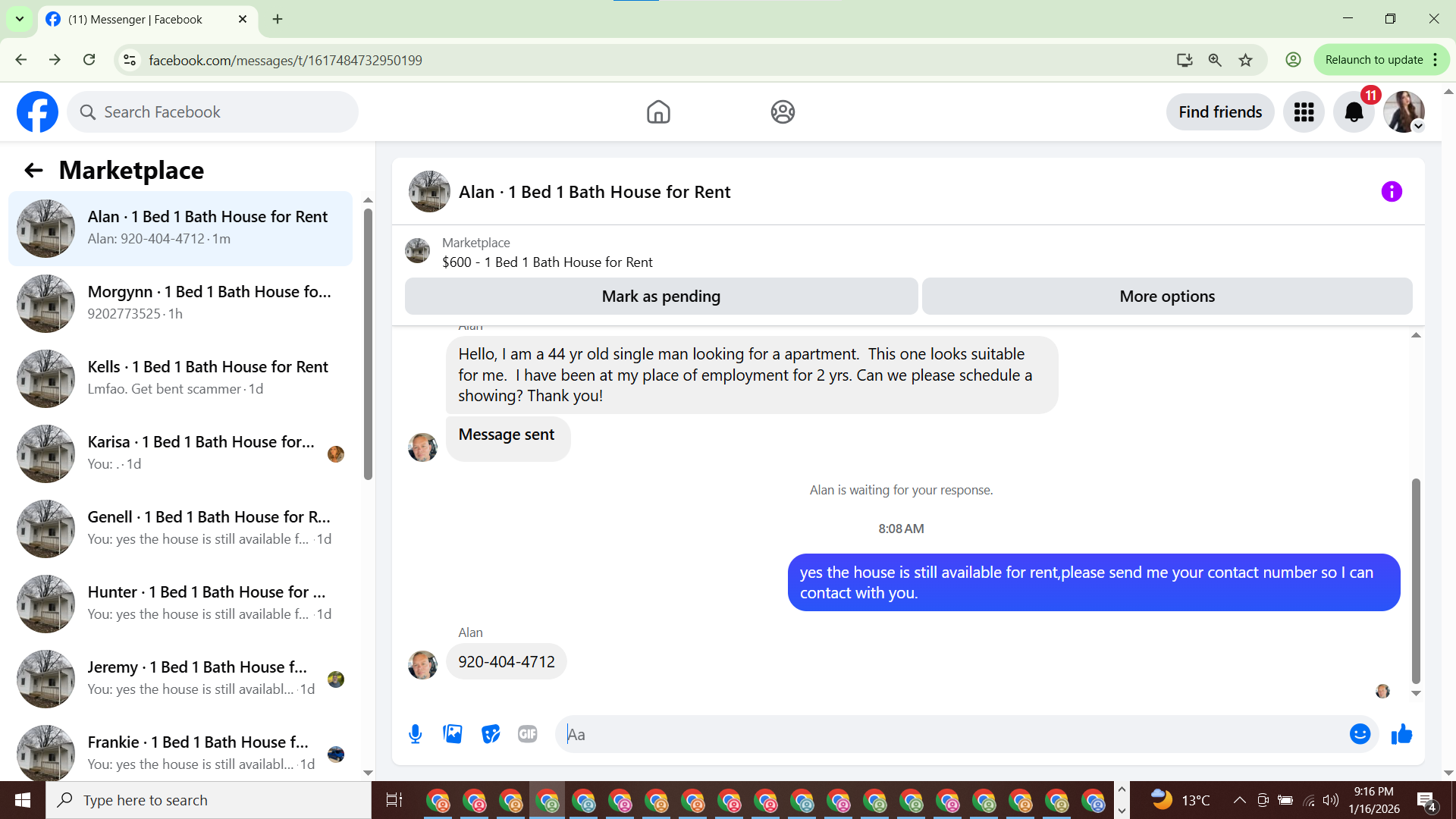The image size is (1456, 819).
Task: Open the Facebook apps grid menu
Action: coord(1304,112)
